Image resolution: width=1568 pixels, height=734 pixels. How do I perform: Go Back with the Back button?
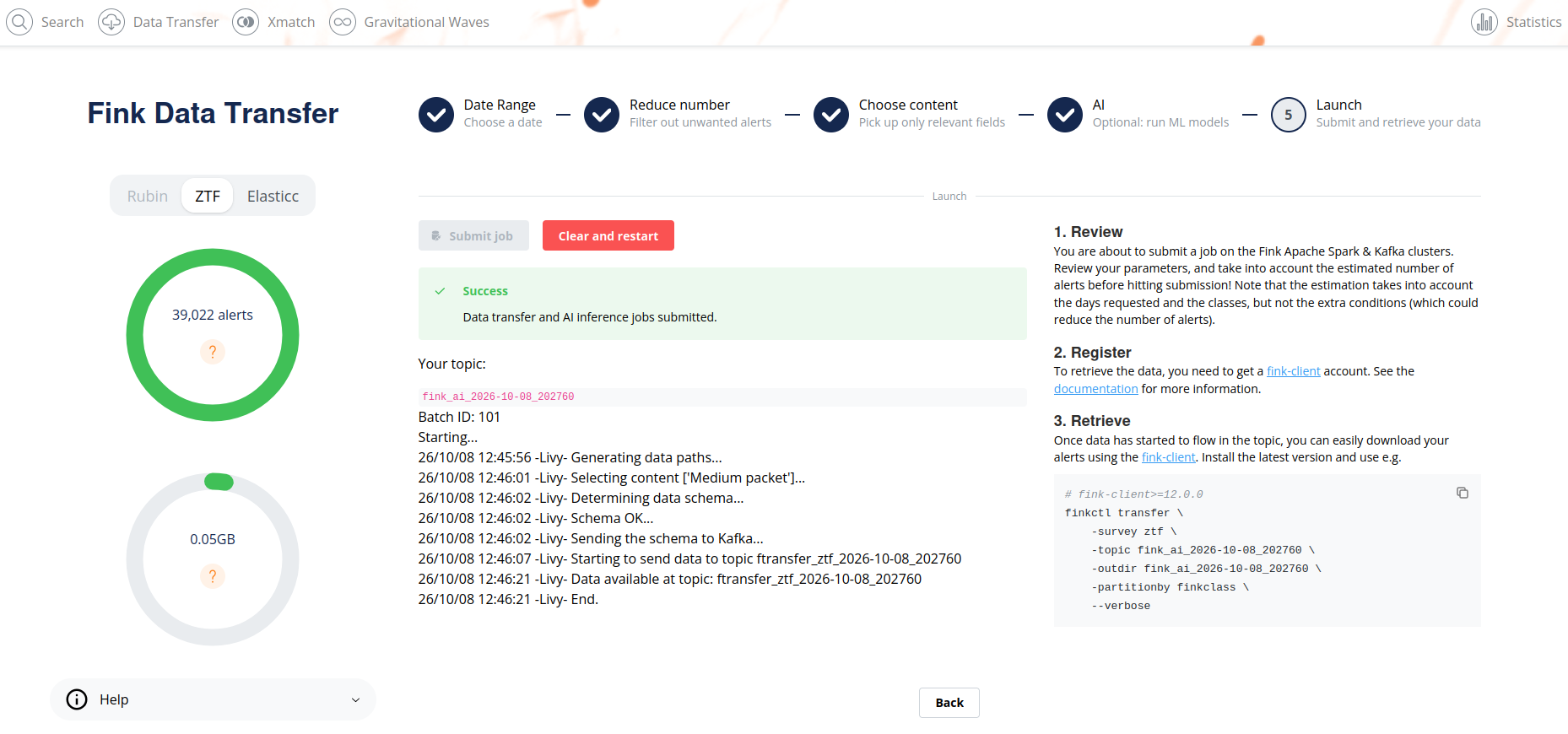[949, 703]
